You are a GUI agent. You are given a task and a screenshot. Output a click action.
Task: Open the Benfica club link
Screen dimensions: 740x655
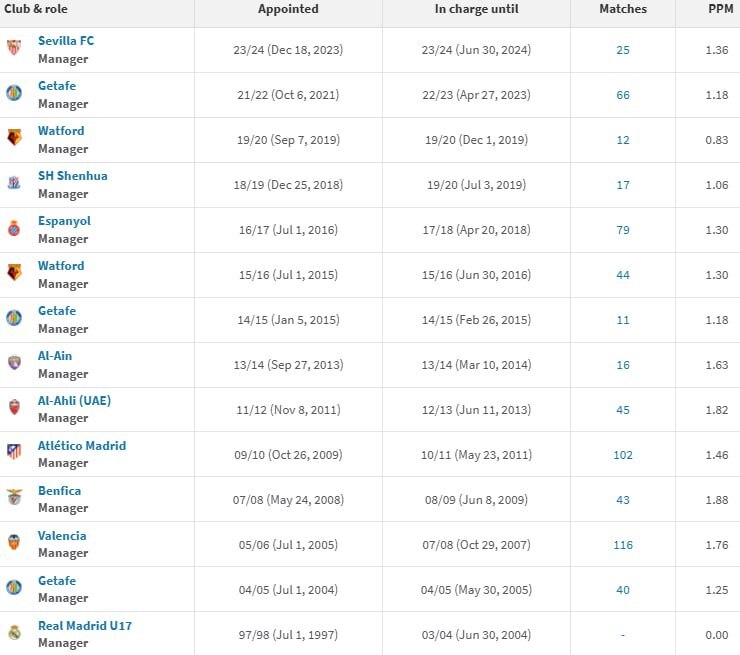60,491
